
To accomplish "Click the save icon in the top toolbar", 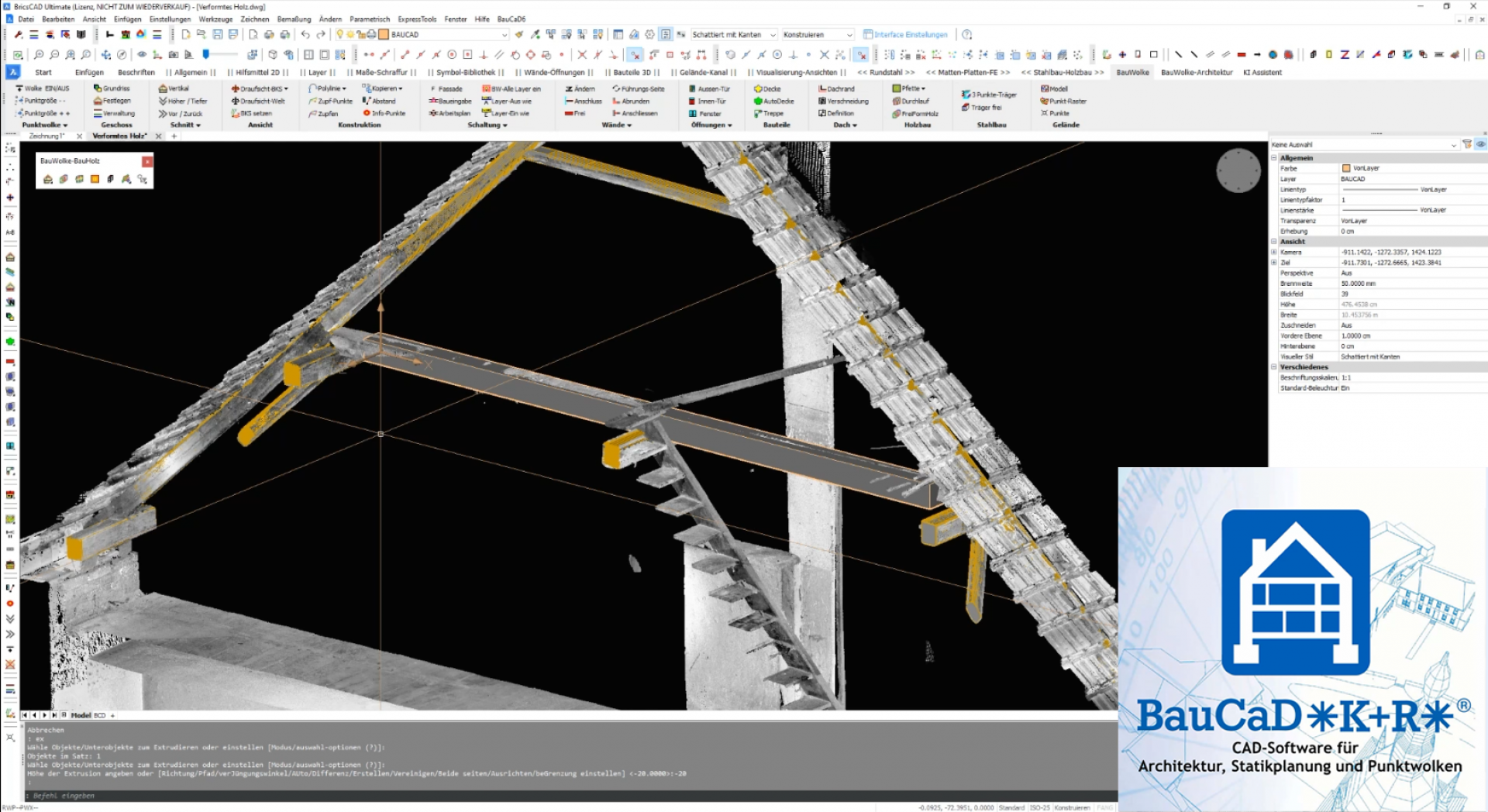I will [218, 34].
